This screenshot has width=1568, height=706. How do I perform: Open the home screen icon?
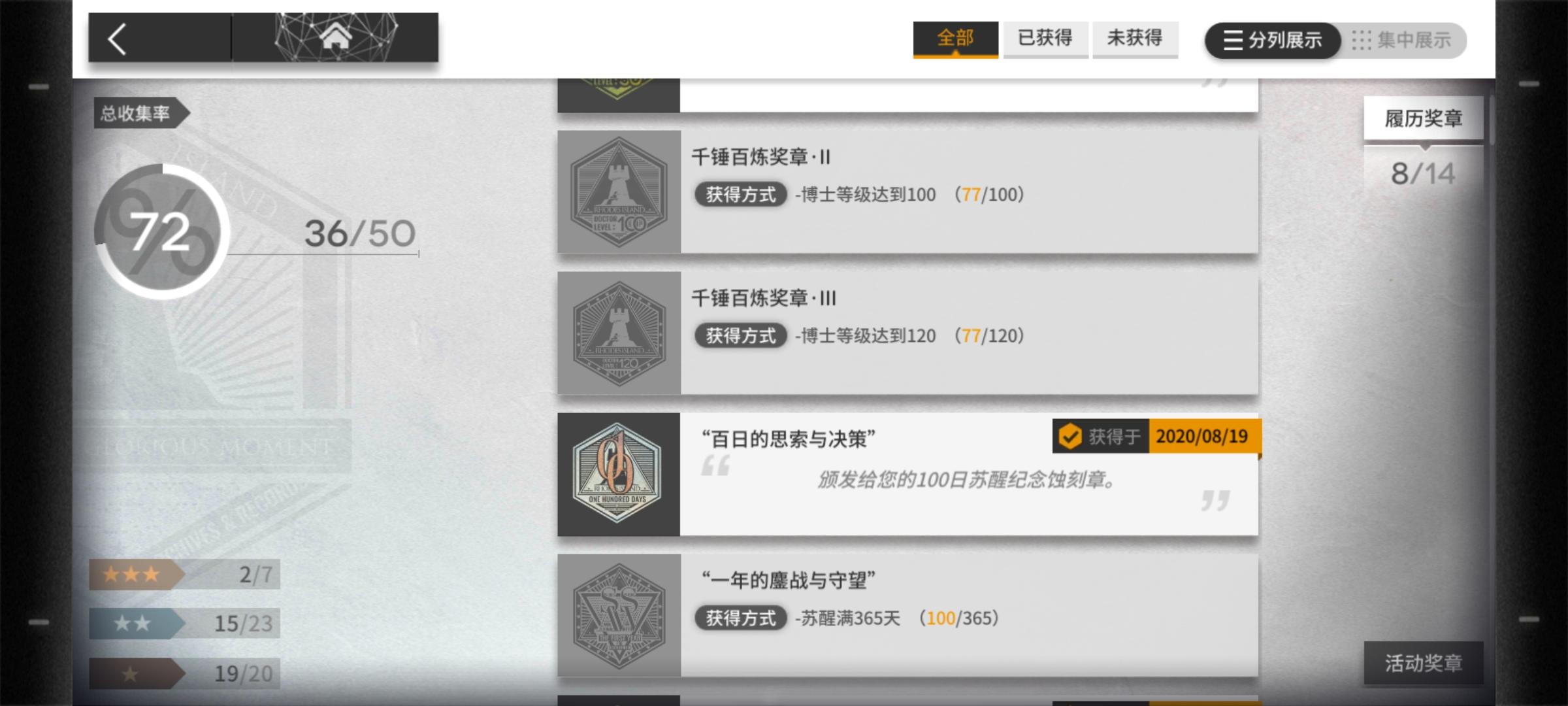pos(335,38)
